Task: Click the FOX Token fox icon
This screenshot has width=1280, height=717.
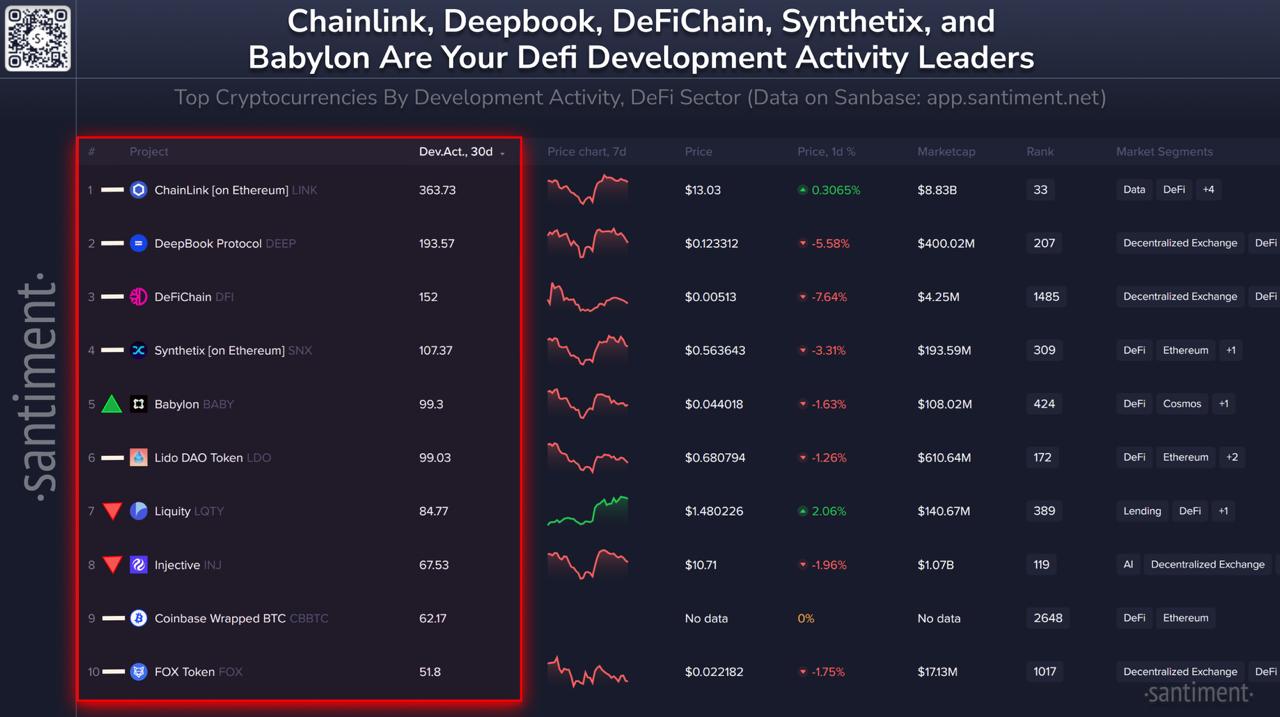Action: coord(139,672)
